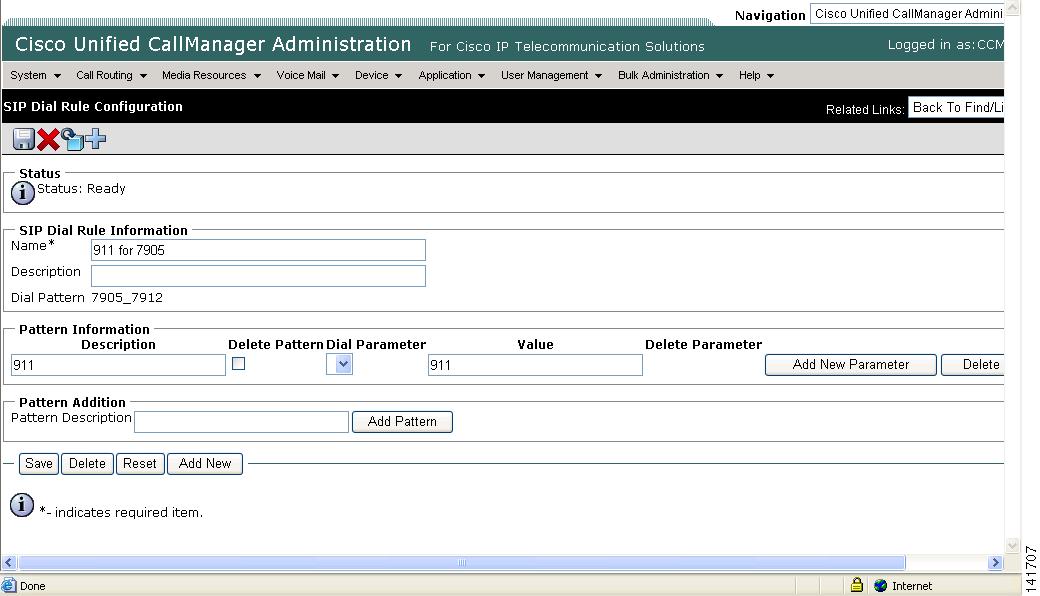The image size is (1040, 596).
Task: Click the horizontal scrollbar thumb
Action: (x=462, y=562)
